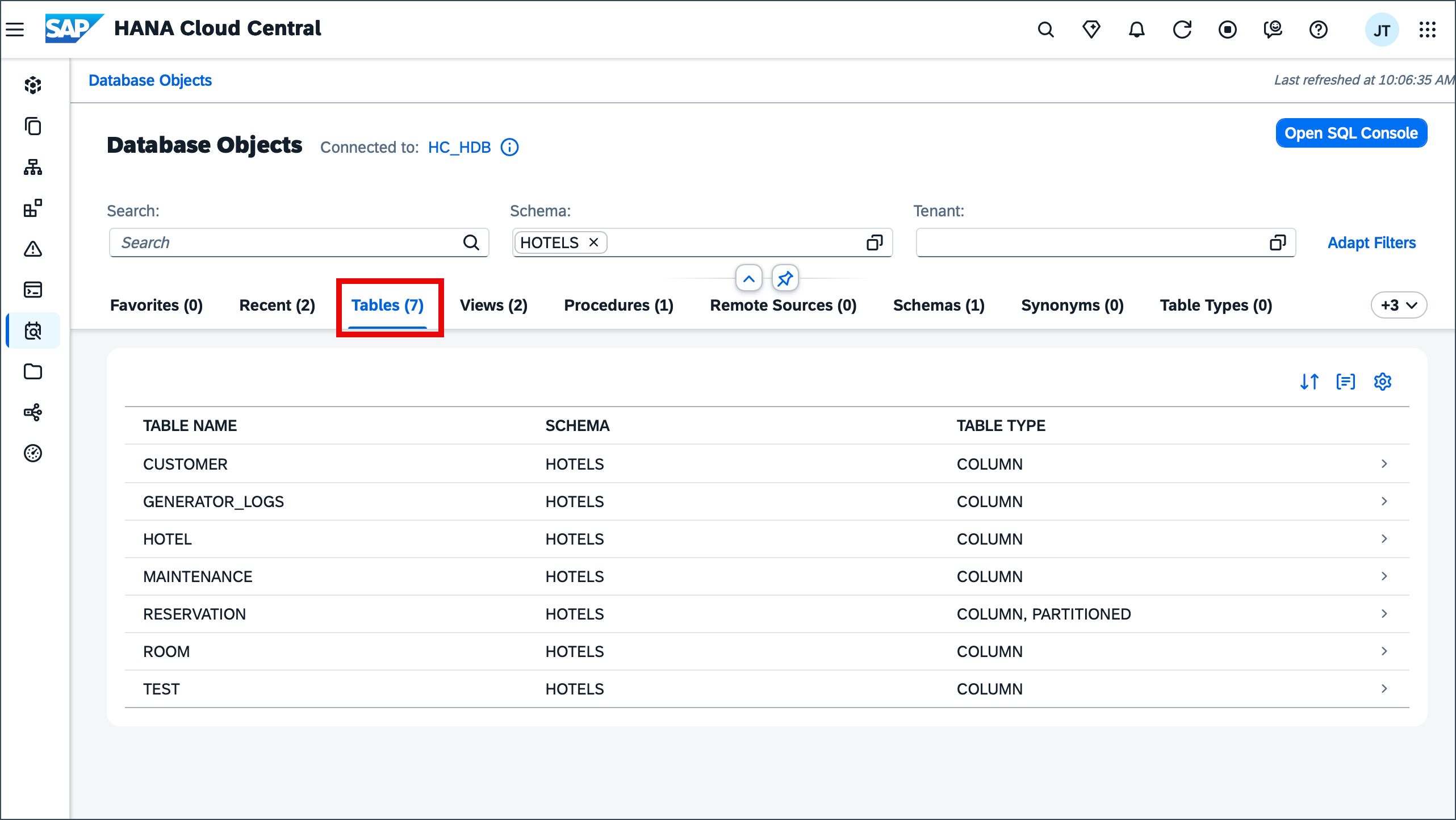The width and height of the screenshot is (1456, 820).
Task: Open the hierarchy tree icon in sidebar
Action: [x=33, y=167]
